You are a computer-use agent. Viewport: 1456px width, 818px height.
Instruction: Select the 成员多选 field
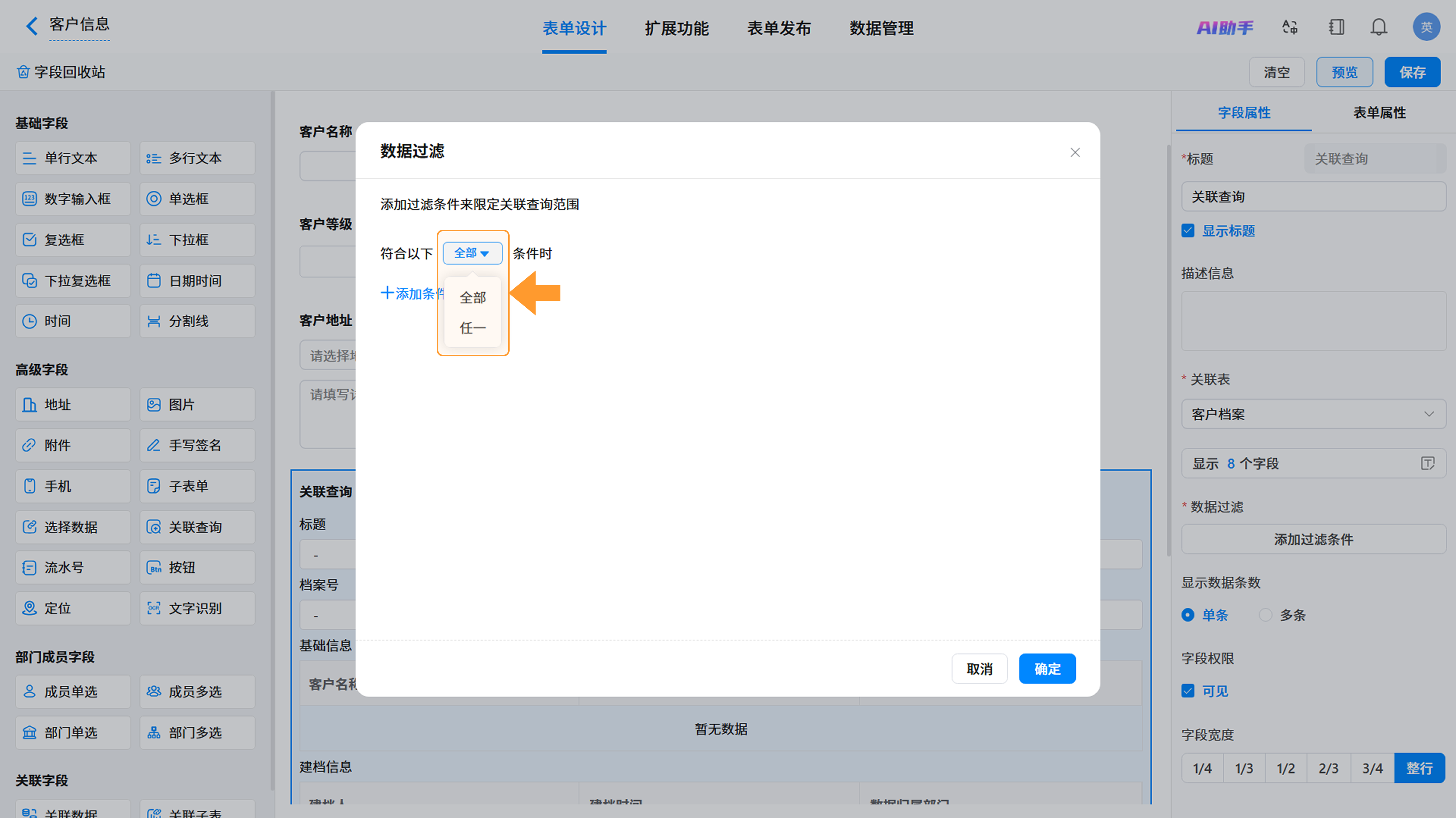(x=197, y=692)
